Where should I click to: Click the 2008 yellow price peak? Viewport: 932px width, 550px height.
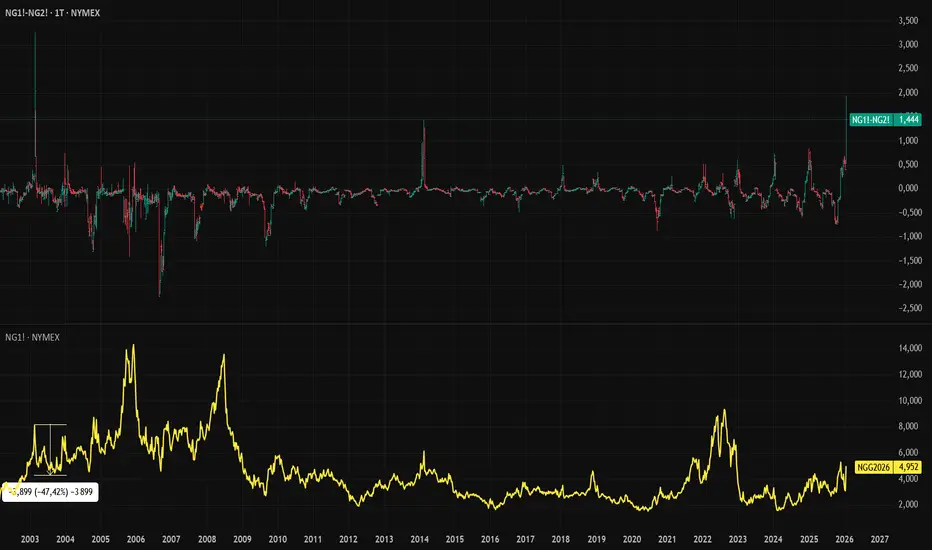pyautogui.click(x=223, y=356)
